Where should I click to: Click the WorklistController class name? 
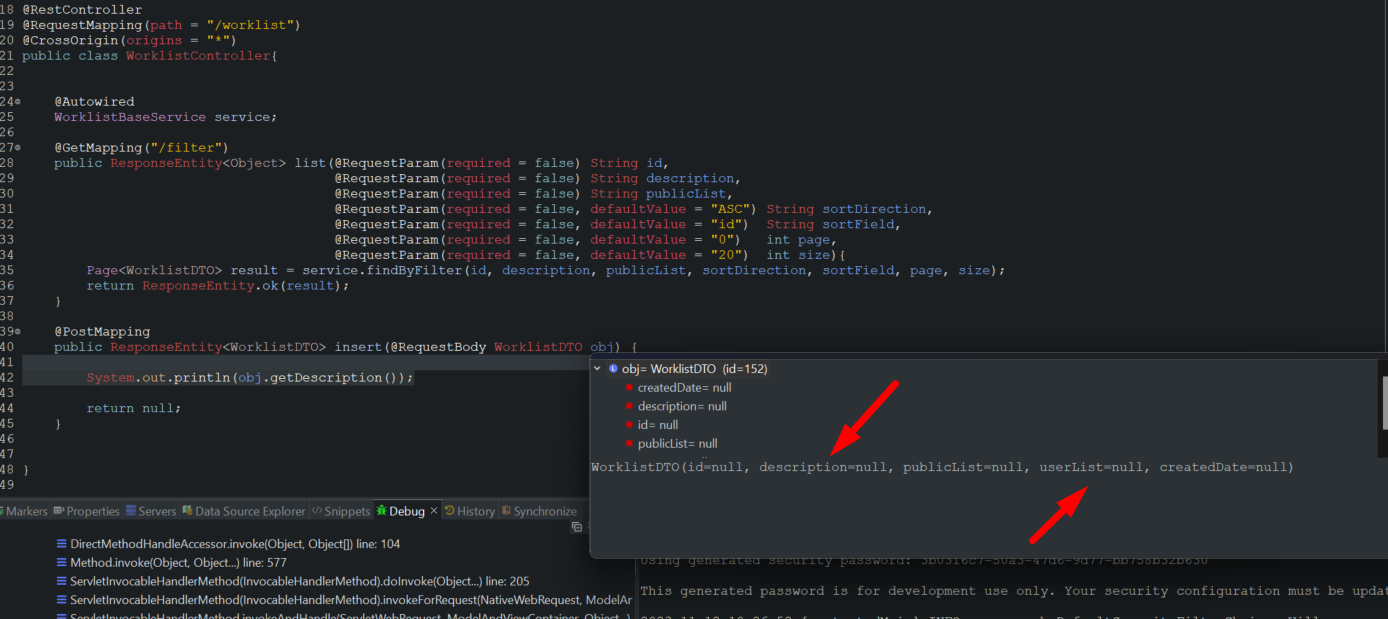click(x=198, y=56)
